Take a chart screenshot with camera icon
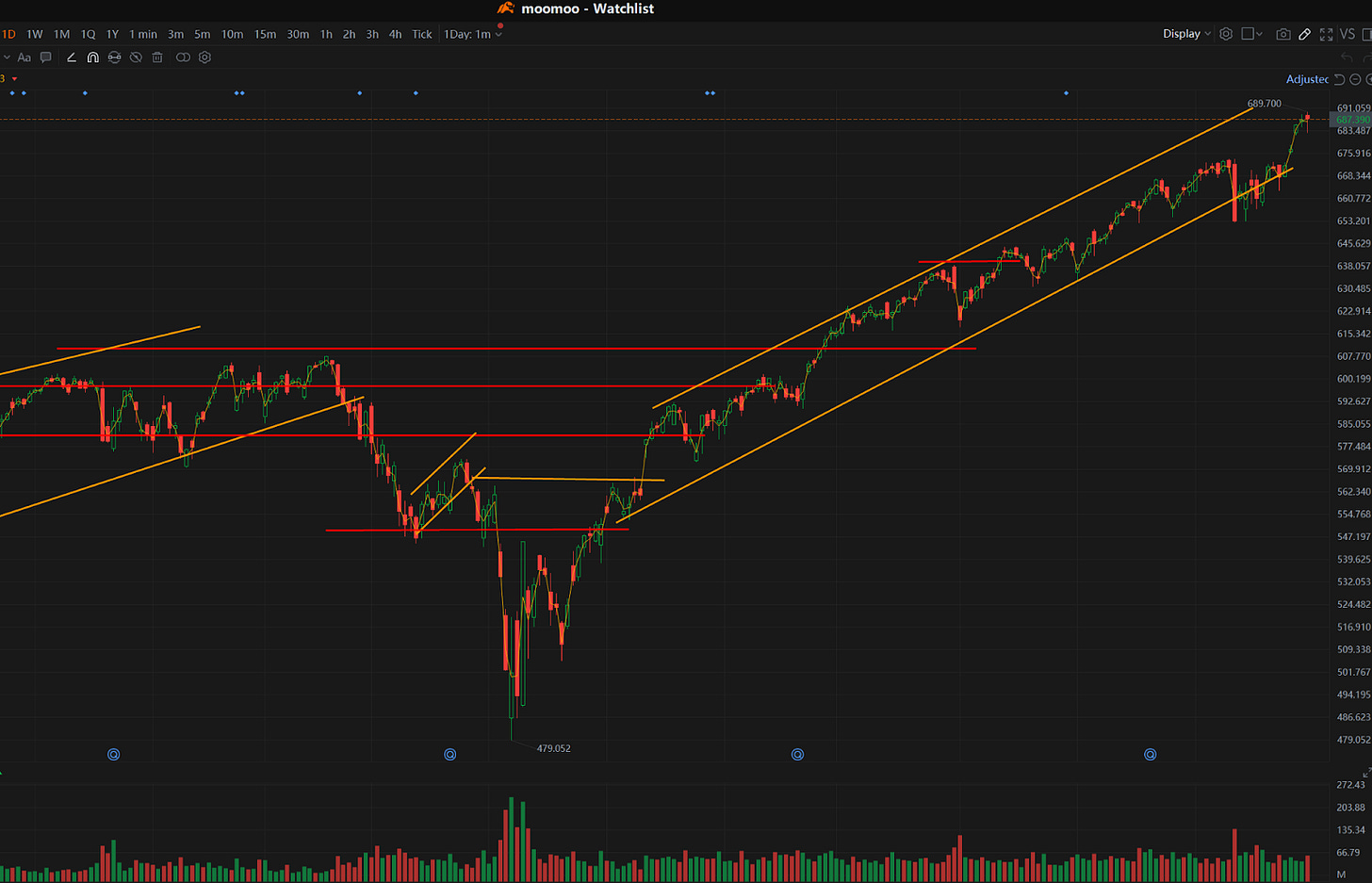Image resolution: width=1372 pixels, height=883 pixels. [1282, 34]
